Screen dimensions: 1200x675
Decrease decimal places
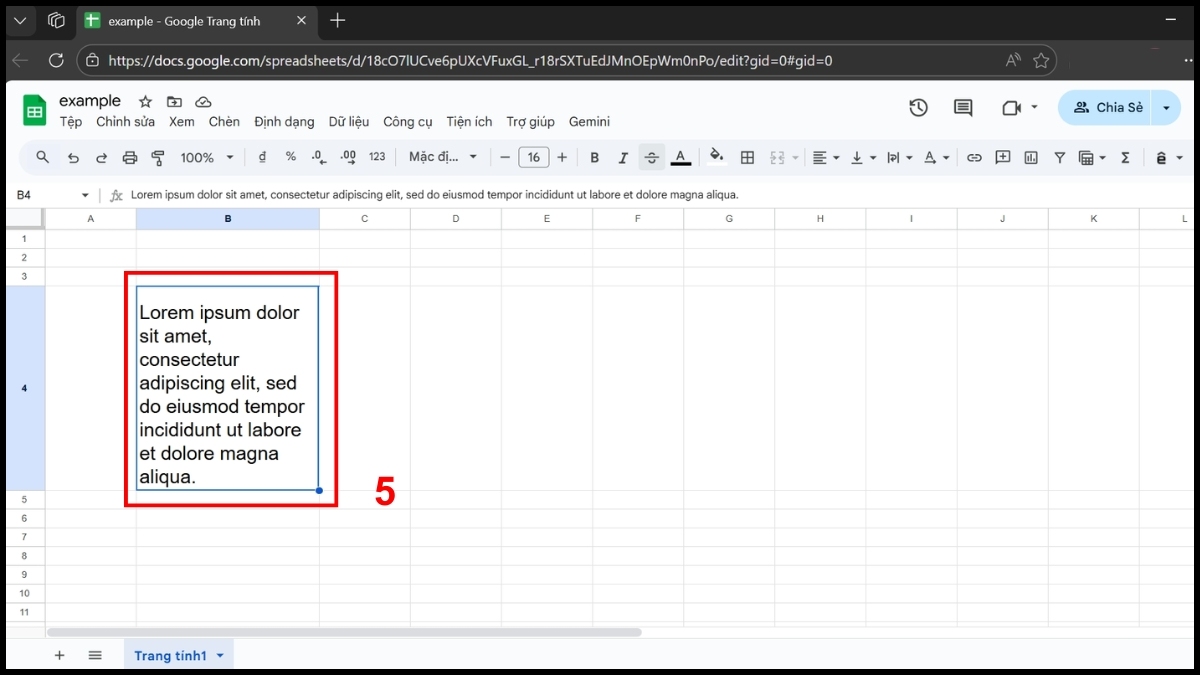[318, 157]
